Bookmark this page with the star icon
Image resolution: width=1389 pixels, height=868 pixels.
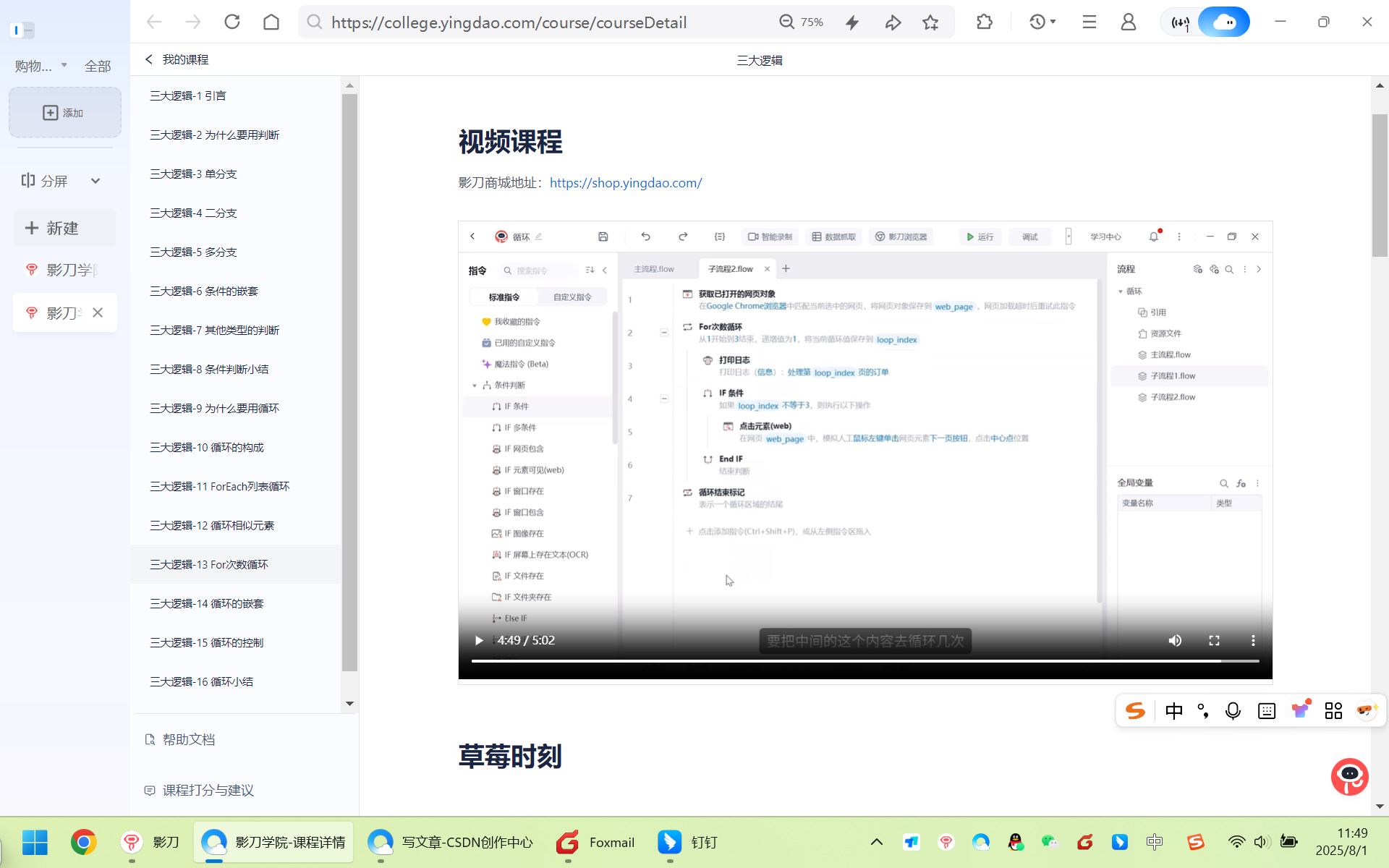(x=930, y=22)
